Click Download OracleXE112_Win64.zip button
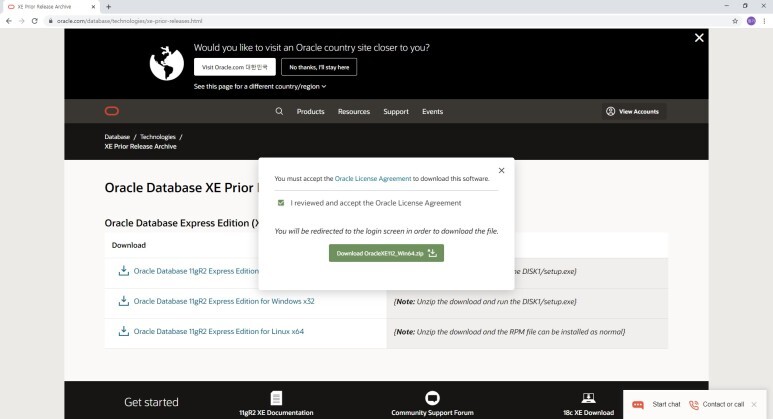This screenshot has height=419, width=773. pos(386,253)
